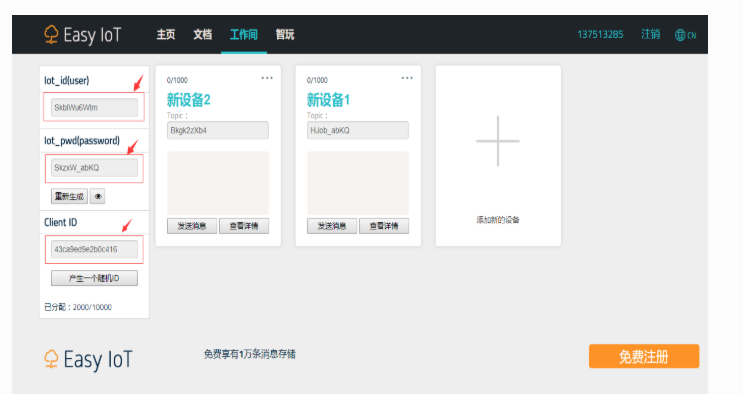The width and height of the screenshot is (743, 394).
Task: Toggle password visibility eye icon
Action: point(98,196)
